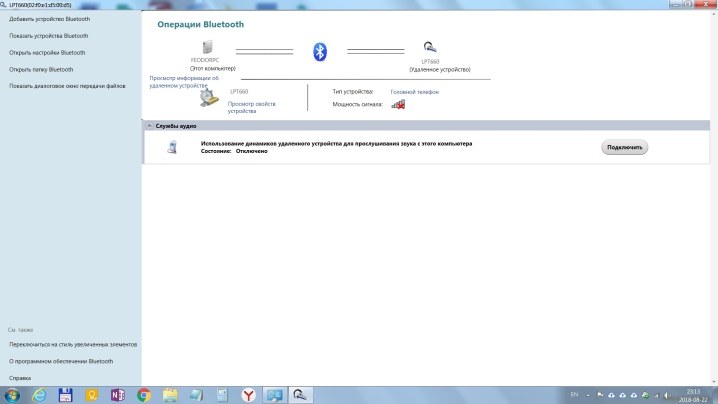Click the (Этот компьютер) caption
Viewport: 718px width, 404px height.
[x=213, y=69]
